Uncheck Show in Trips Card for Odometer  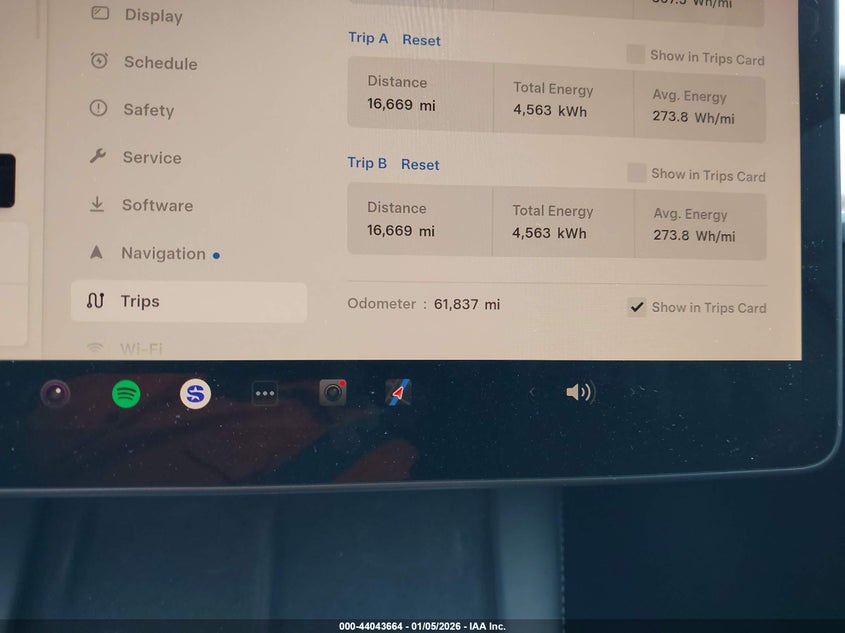637,308
